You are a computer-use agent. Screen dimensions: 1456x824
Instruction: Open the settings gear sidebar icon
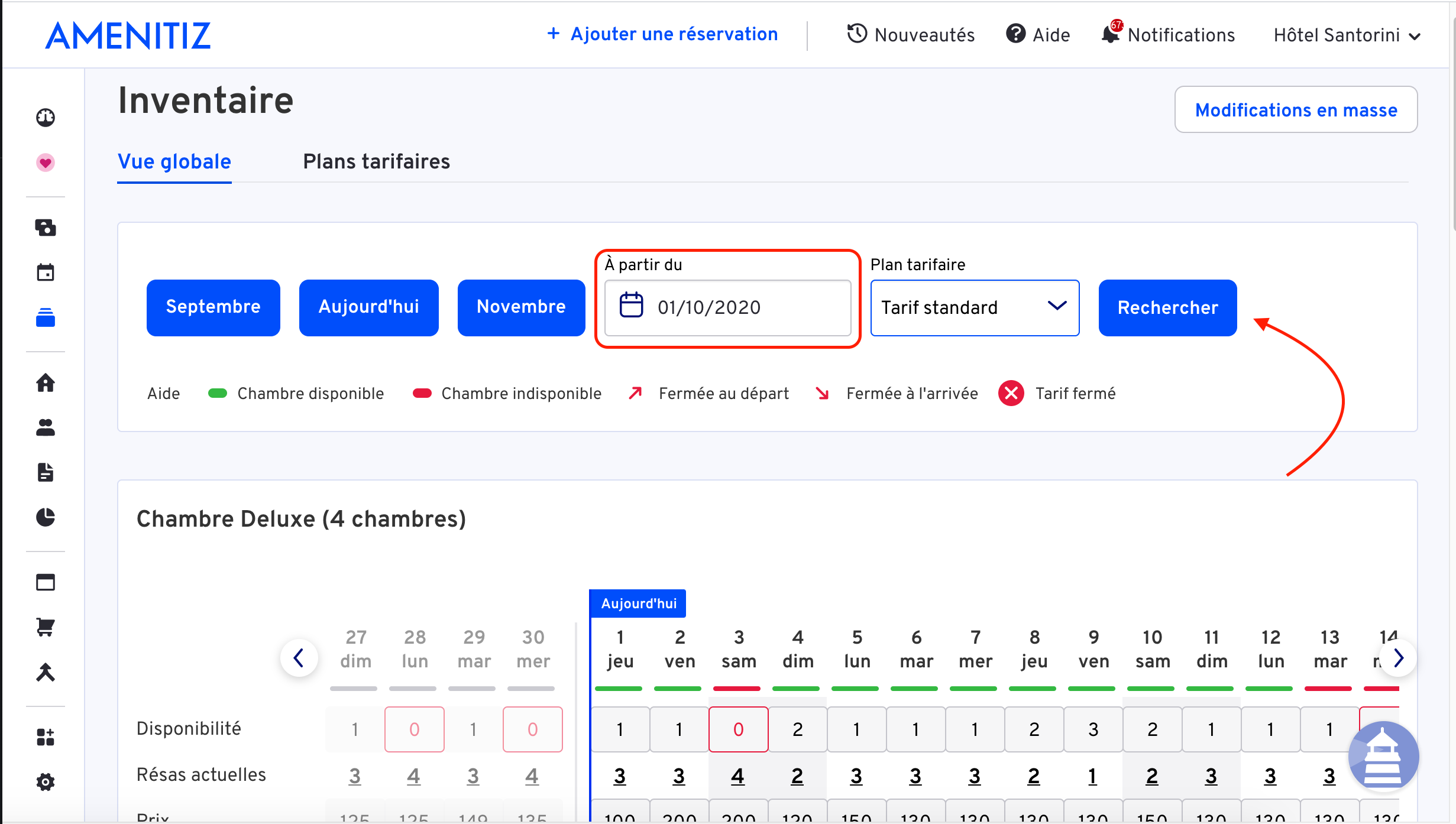coord(46,782)
